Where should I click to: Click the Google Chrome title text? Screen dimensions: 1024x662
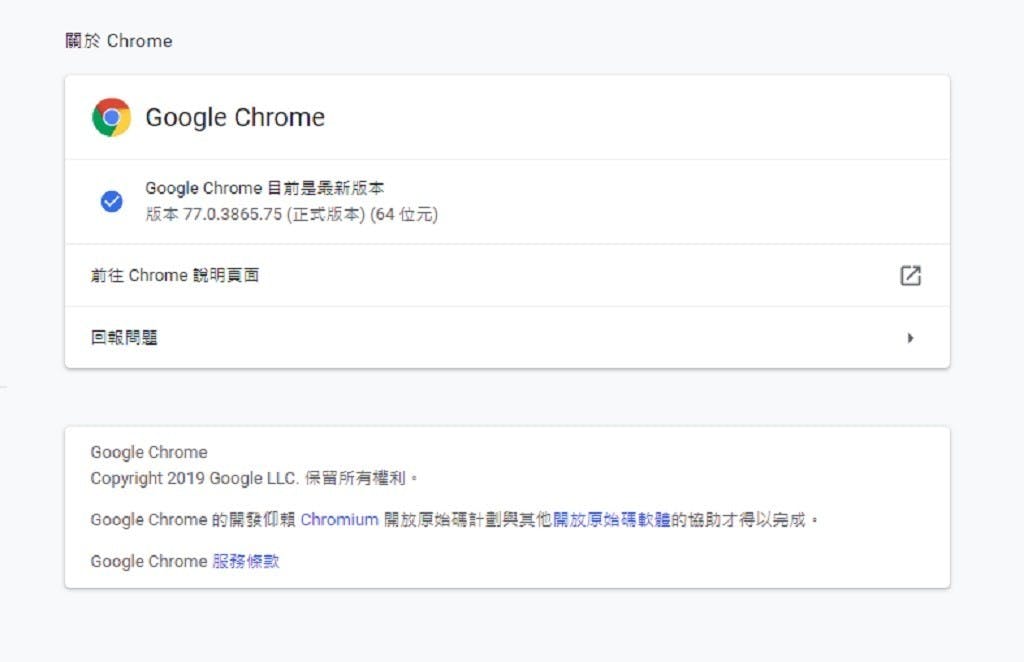(x=235, y=118)
